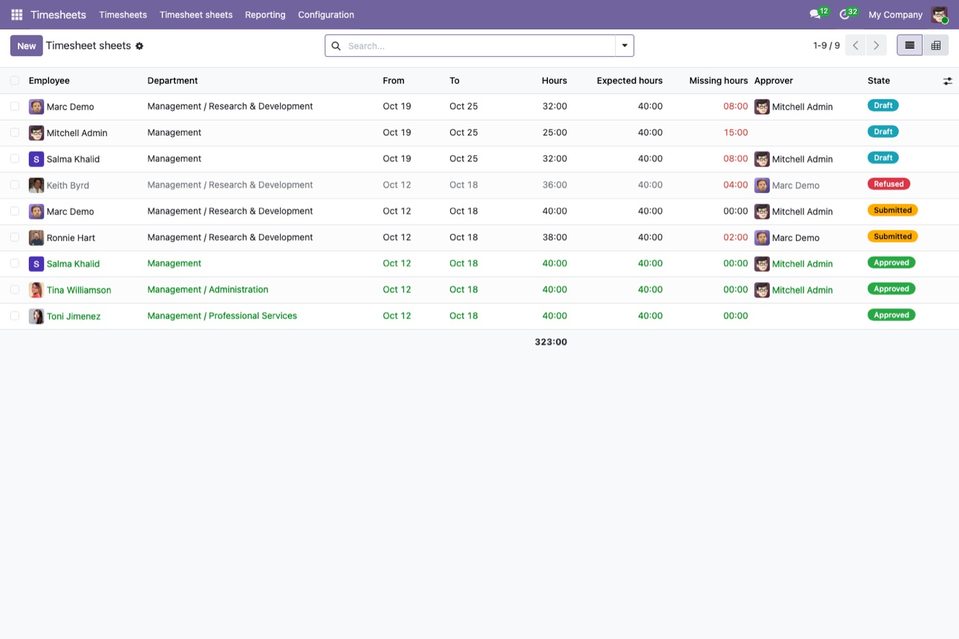959x639 pixels.
Task: Click the 1-9 / 9 pager counter
Action: click(x=826, y=46)
